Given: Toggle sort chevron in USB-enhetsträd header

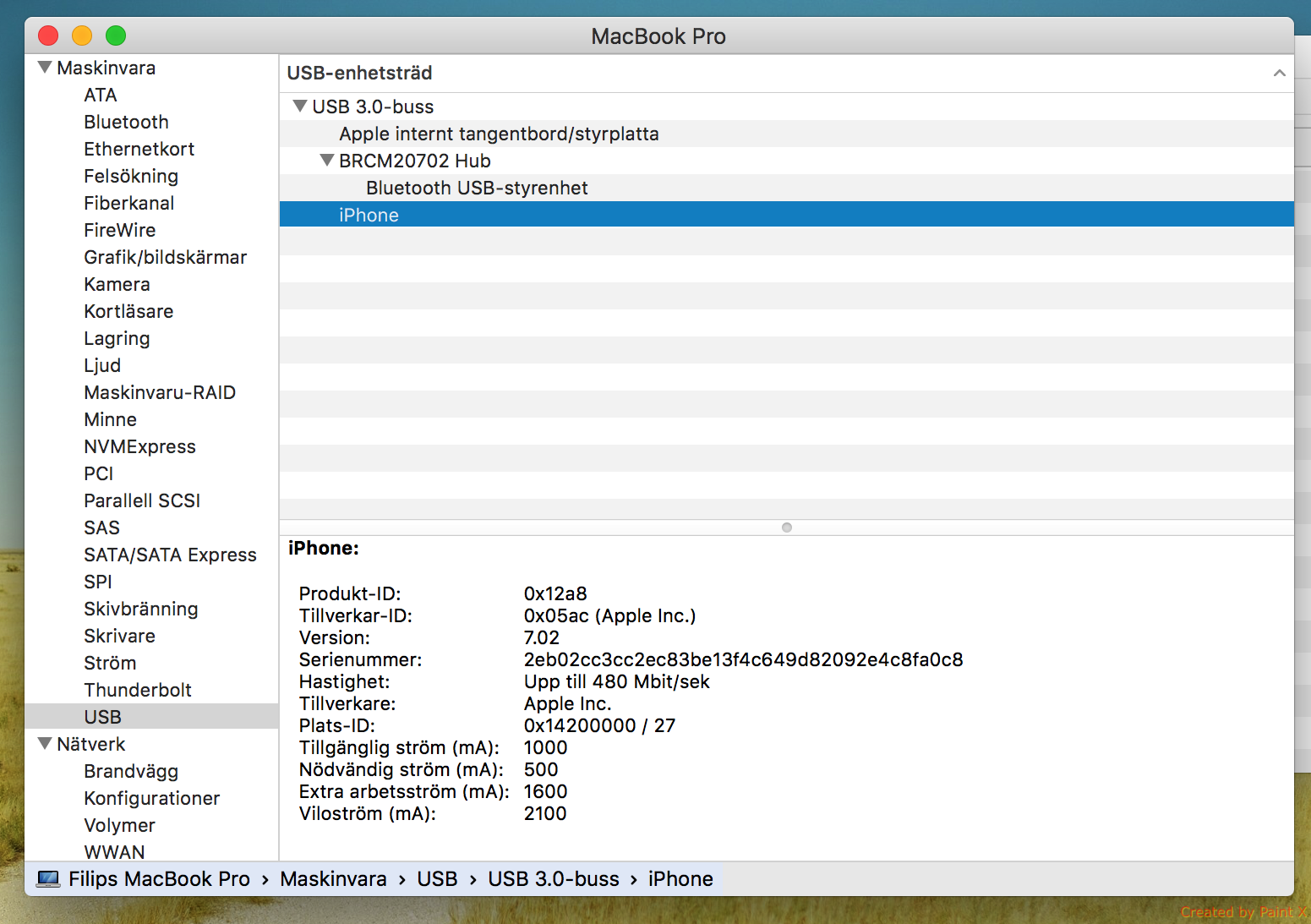Looking at the screenshot, I should pyautogui.click(x=1279, y=74).
